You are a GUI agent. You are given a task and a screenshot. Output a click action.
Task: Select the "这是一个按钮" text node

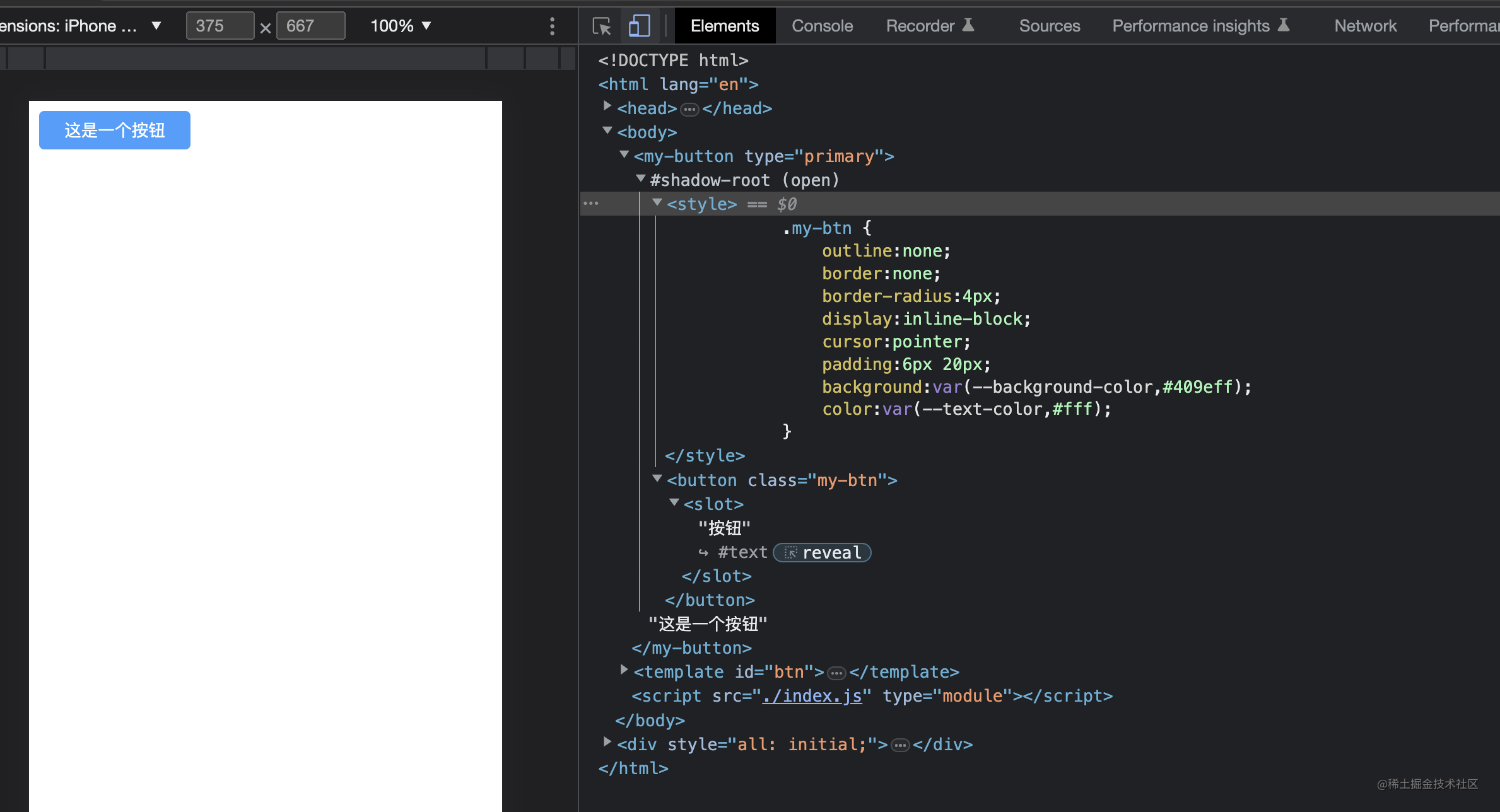pos(708,624)
